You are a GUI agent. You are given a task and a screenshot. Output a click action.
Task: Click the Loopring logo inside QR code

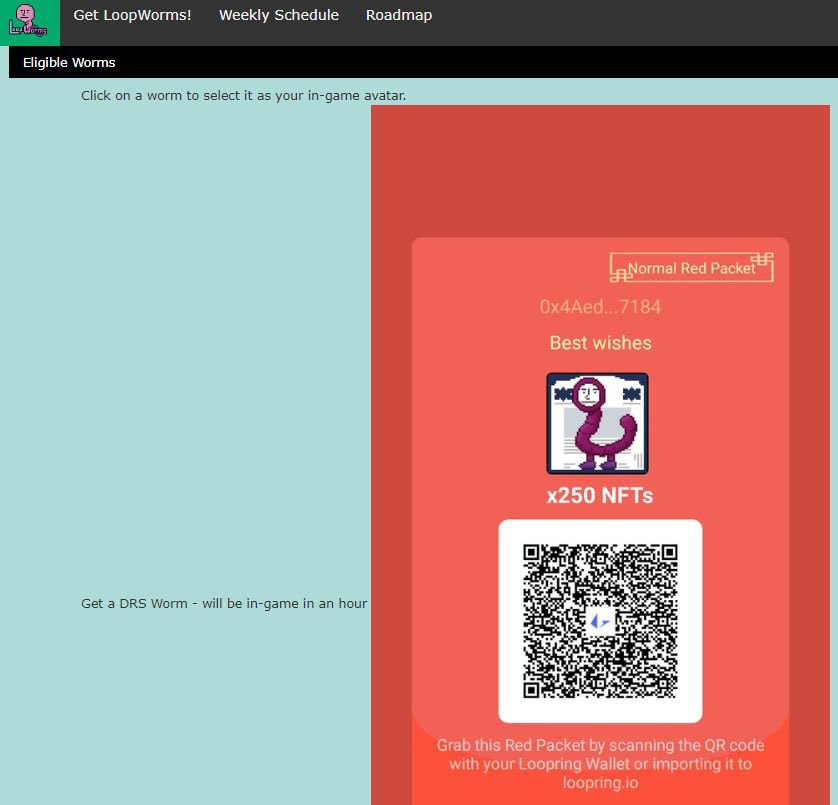tap(600, 622)
